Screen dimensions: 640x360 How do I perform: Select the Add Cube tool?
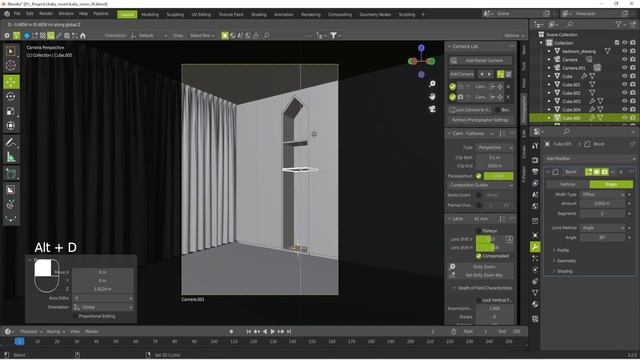pos(11,173)
